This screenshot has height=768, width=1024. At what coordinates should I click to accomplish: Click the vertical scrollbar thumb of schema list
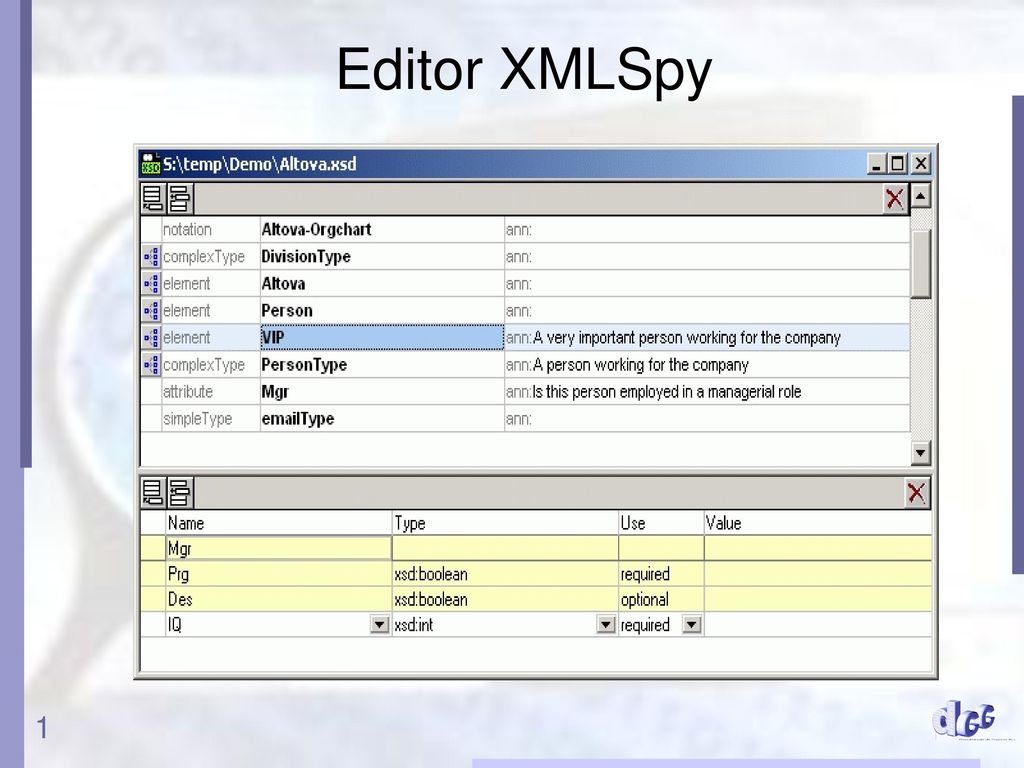920,264
